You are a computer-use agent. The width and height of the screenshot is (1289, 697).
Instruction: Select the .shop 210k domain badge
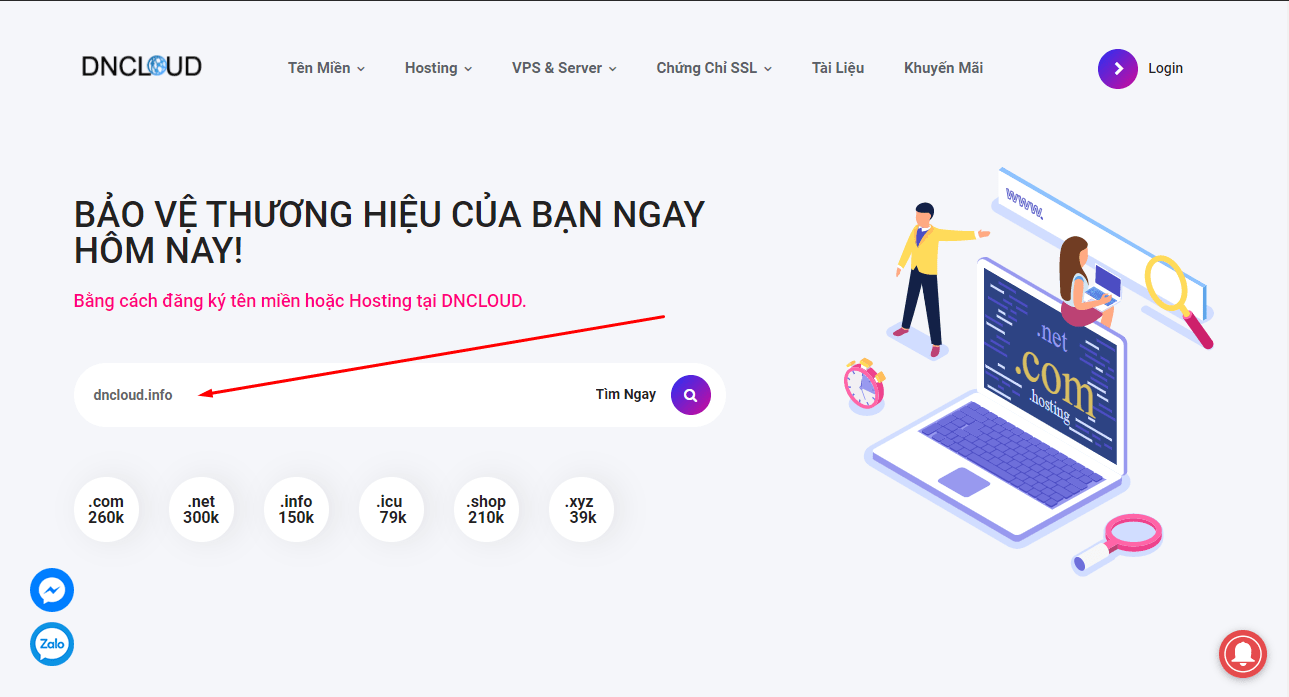tap(486, 510)
